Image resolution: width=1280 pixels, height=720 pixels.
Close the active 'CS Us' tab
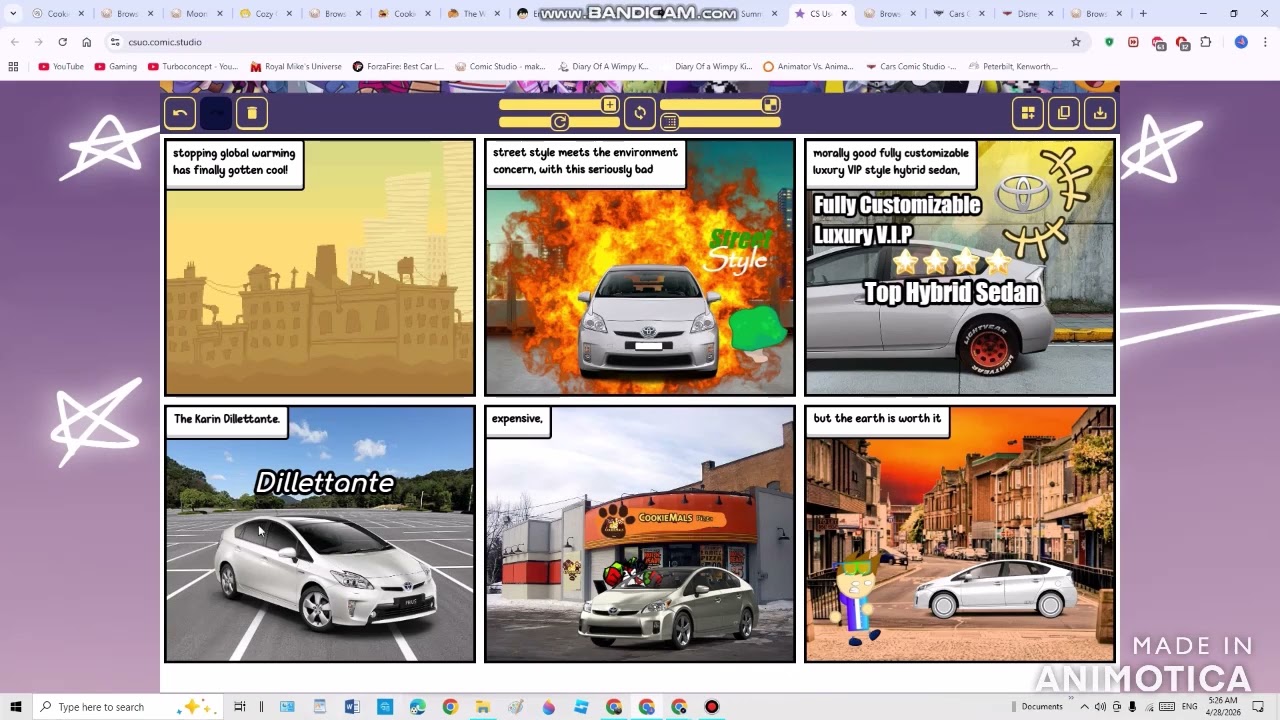click(844, 14)
